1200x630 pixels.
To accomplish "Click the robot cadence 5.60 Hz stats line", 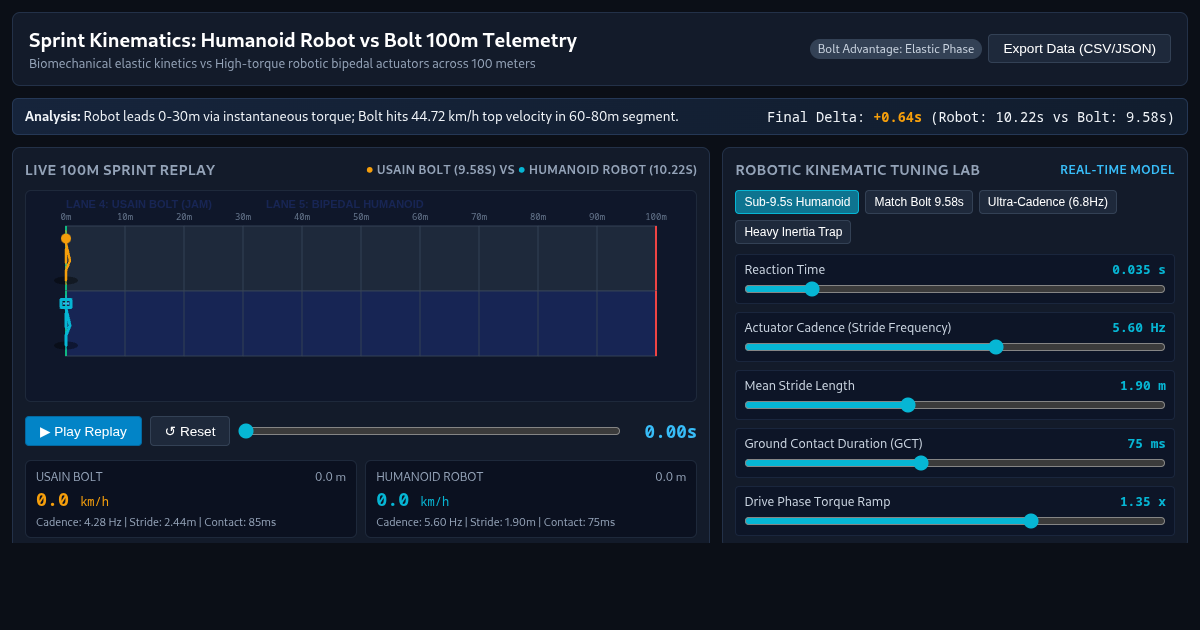I will [496, 522].
